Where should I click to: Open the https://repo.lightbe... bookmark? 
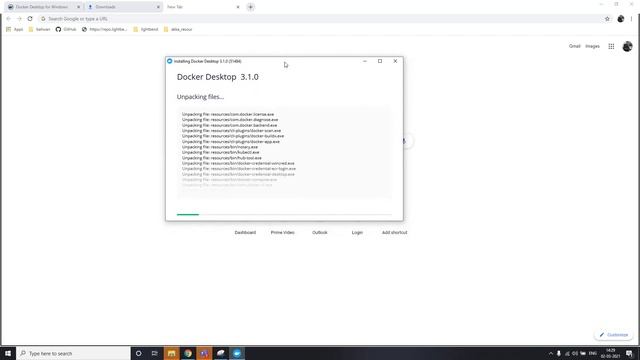(104, 29)
